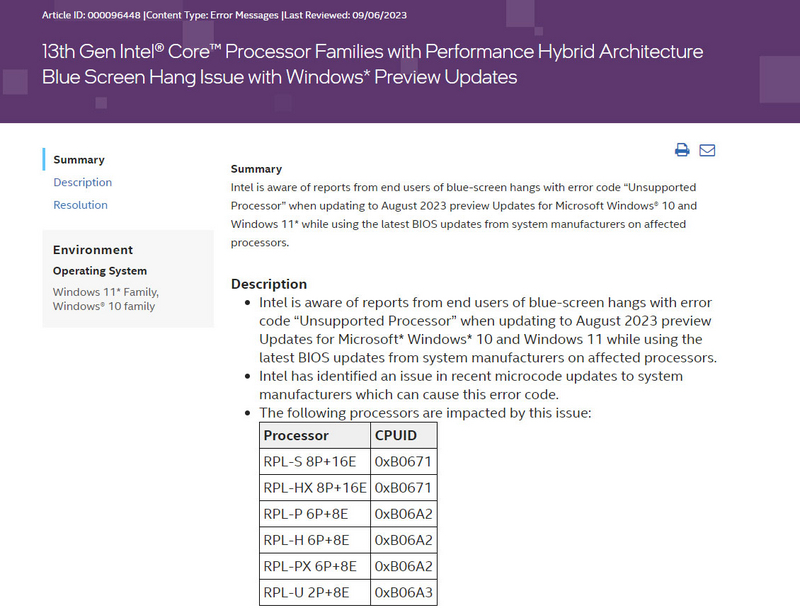This screenshot has width=800, height=615.
Task: Click the email article envelope icon
Action: tap(707, 150)
